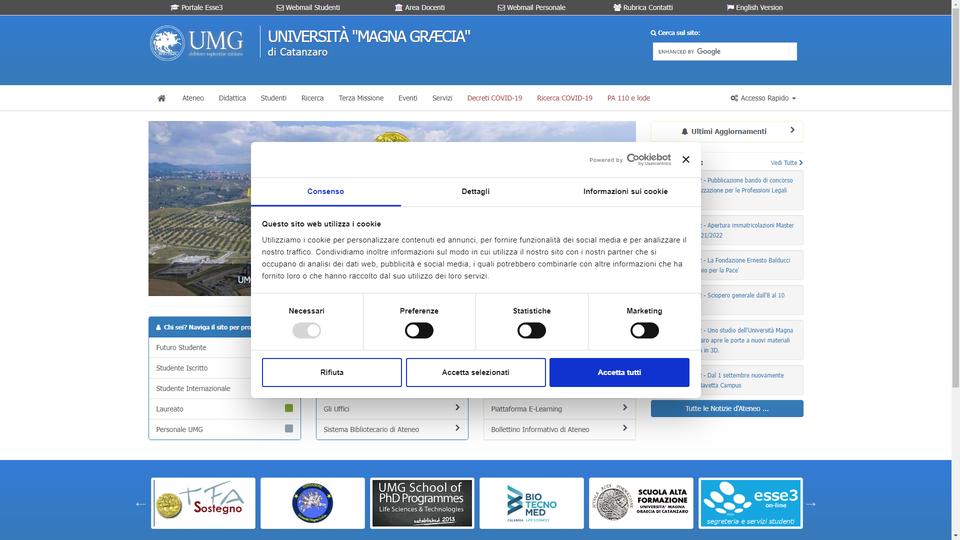Click carousel next arrow

811,504
